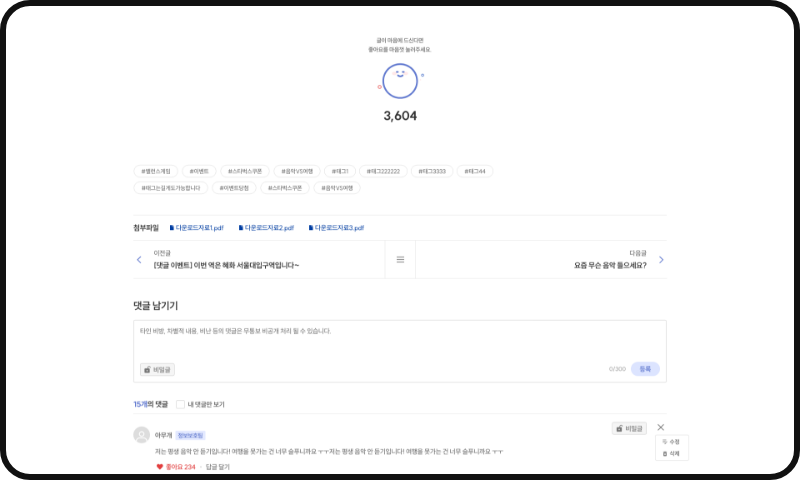Select 수정 from the comment menu

672,442
